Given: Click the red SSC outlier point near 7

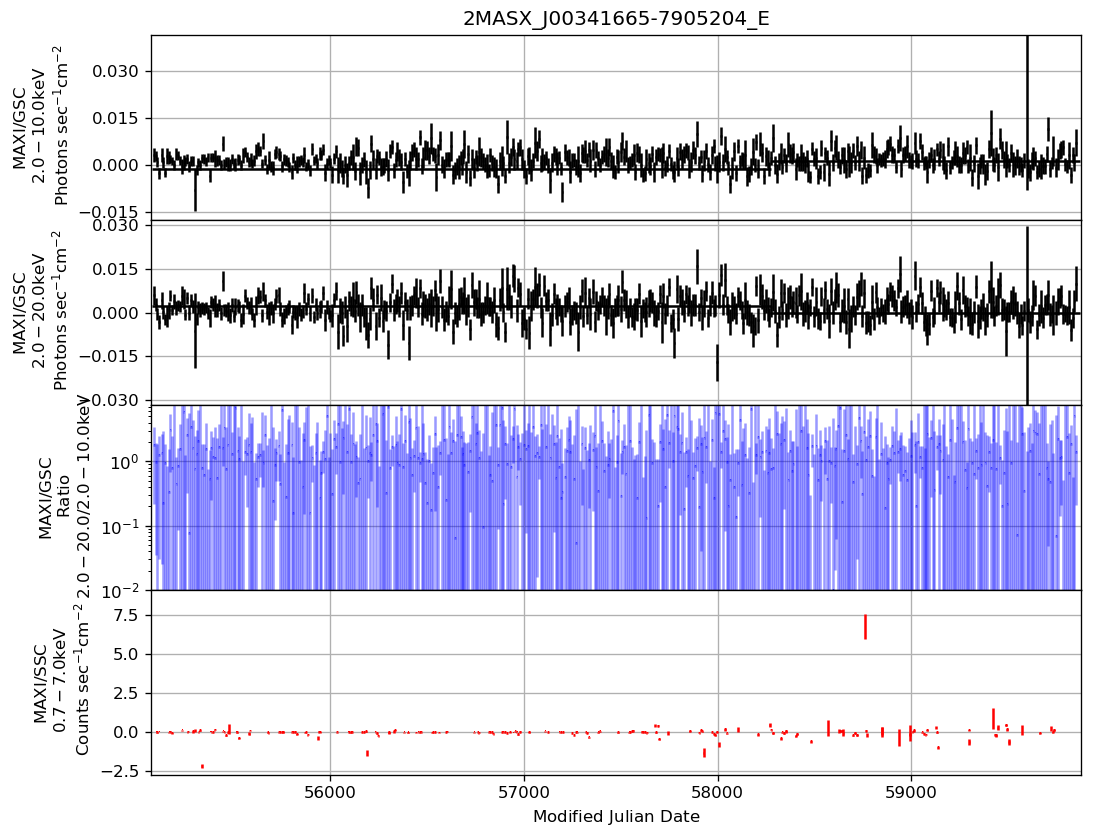Looking at the screenshot, I should [x=865, y=626].
